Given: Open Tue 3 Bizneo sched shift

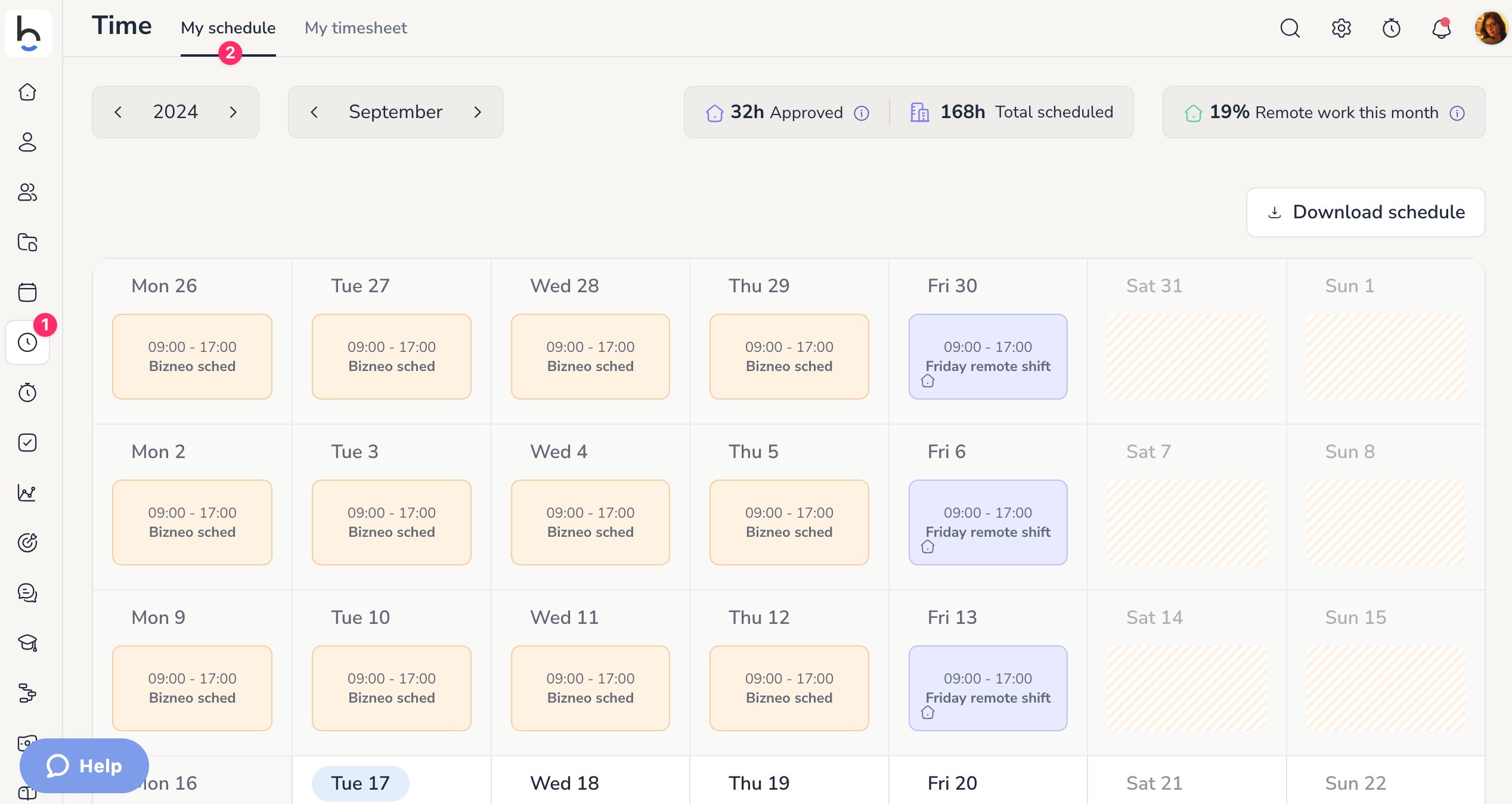Looking at the screenshot, I should pyautogui.click(x=391, y=522).
